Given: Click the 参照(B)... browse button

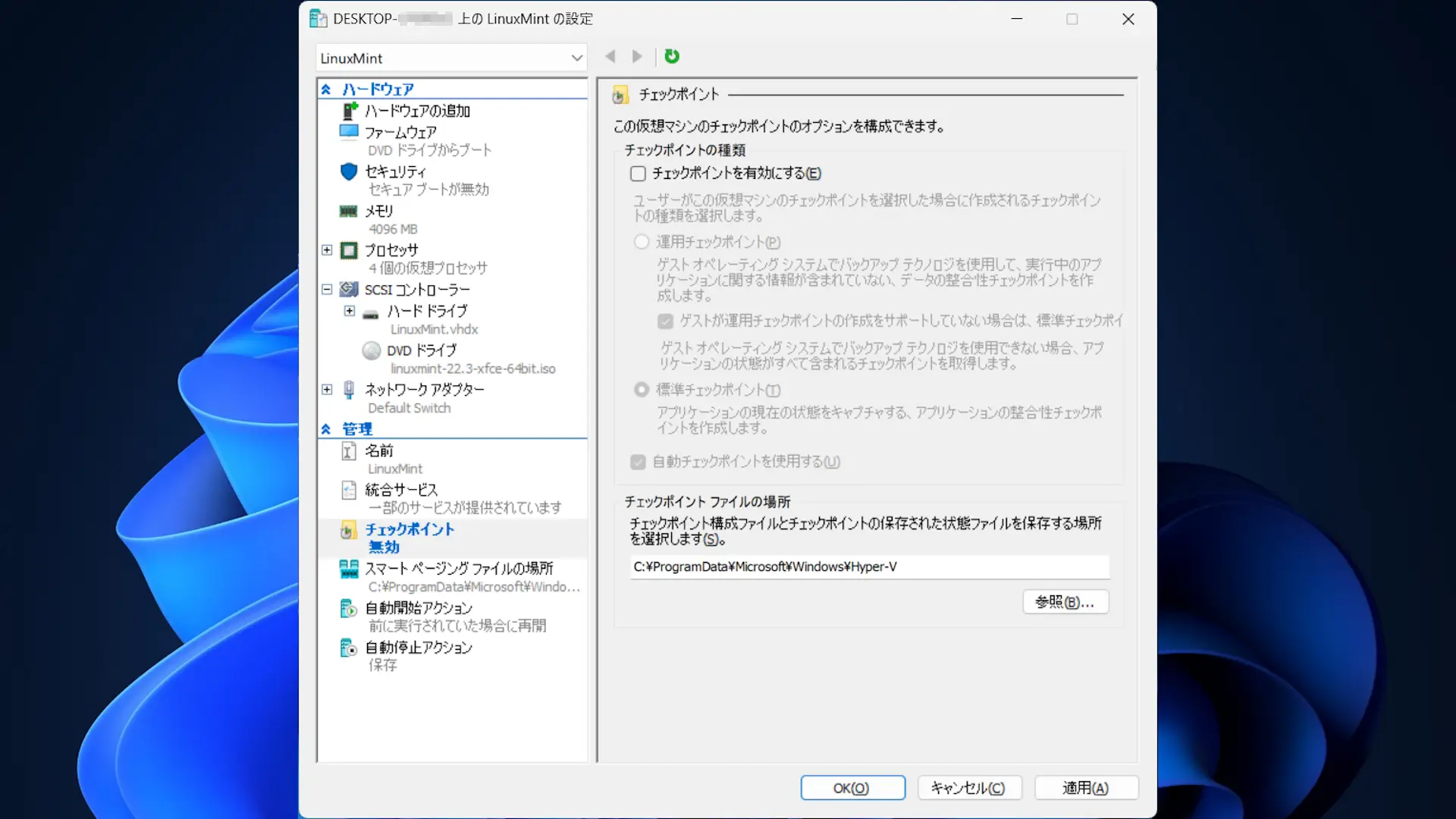Looking at the screenshot, I should click(x=1065, y=602).
